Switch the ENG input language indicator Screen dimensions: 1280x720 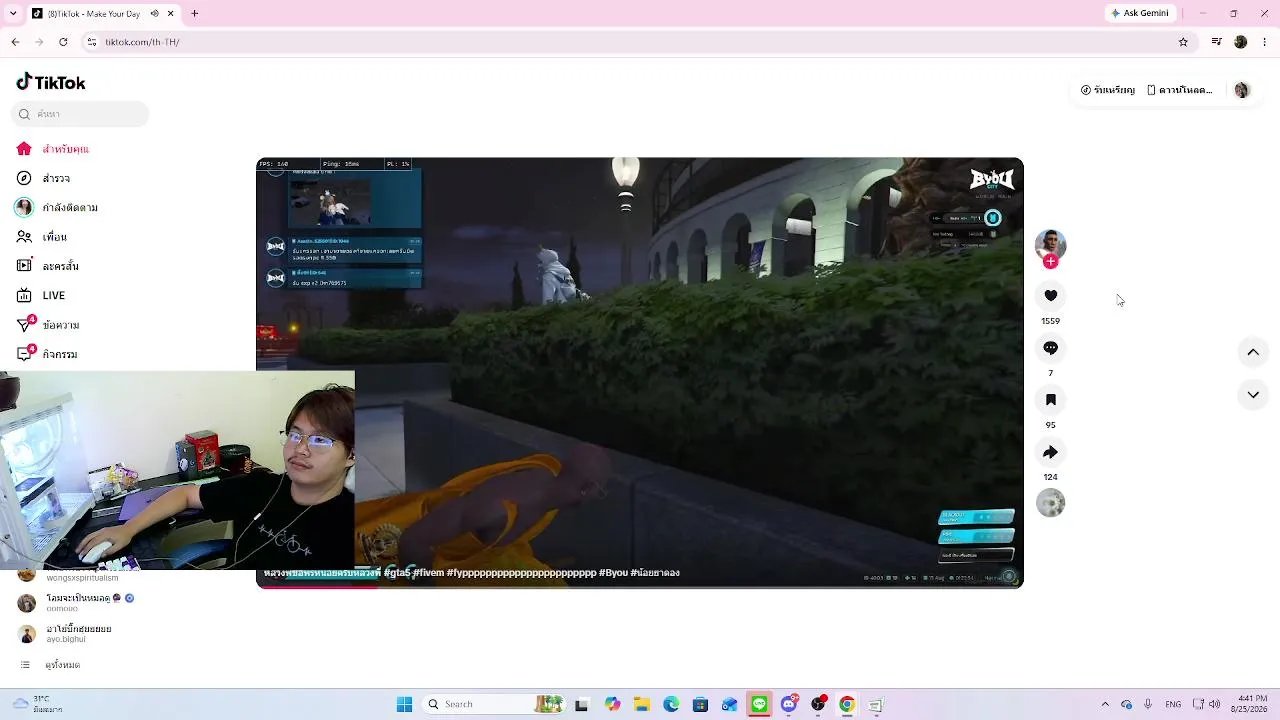pos(1172,704)
